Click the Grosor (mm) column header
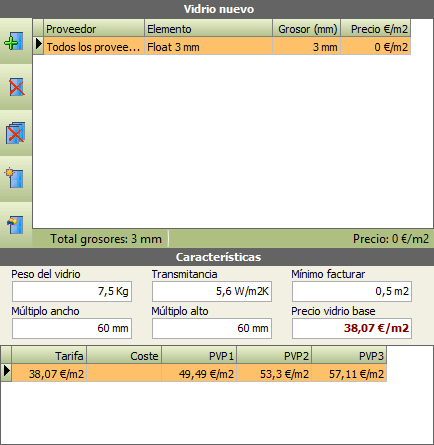Image resolution: width=434 pixels, height=445 pixels. (307, 28)
